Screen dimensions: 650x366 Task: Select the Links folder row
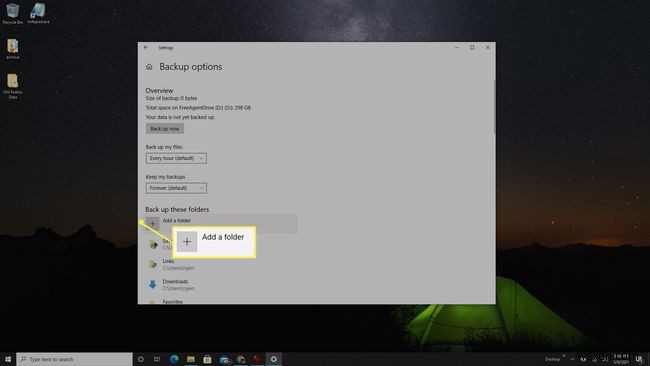point(221,264)
